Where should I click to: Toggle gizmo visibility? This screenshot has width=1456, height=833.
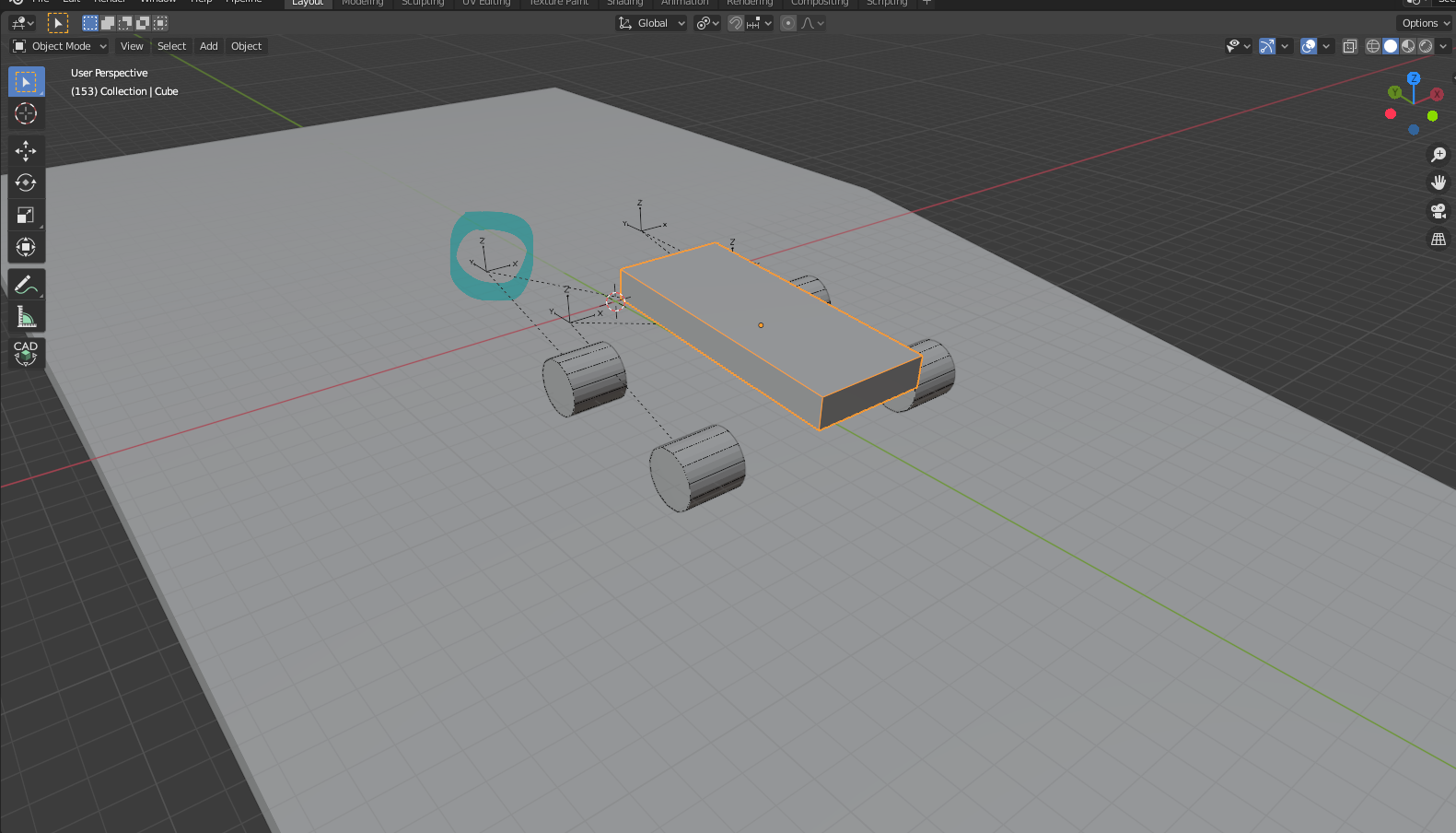pos(1267,46)
